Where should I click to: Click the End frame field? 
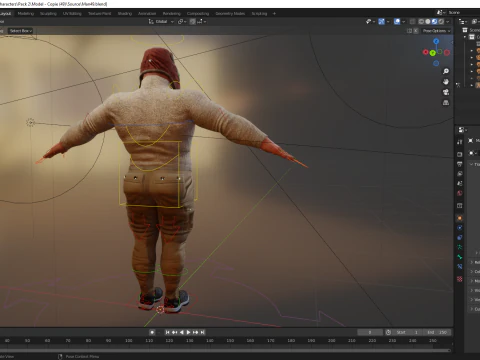[x=437, y=332]
